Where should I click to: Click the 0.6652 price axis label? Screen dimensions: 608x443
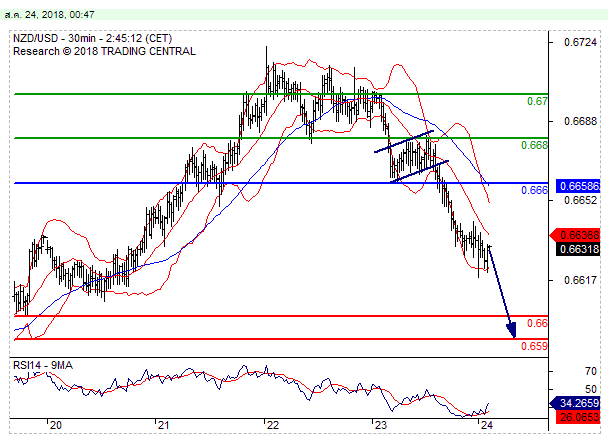point(580,201)
